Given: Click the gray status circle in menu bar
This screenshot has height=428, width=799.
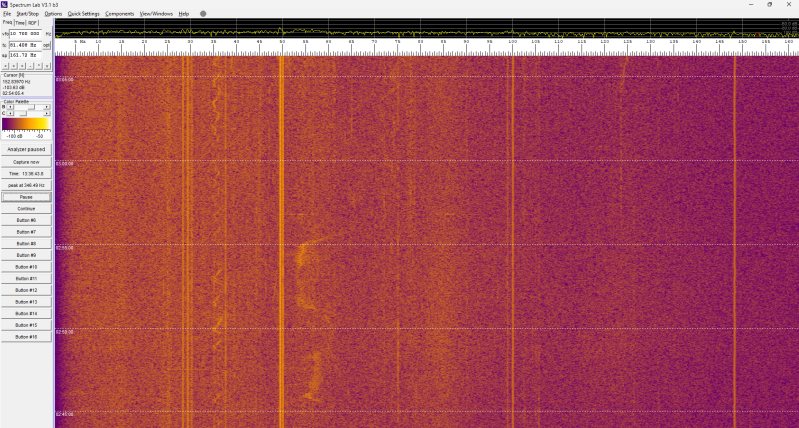Looking at the screenshot, I should 203,14.
